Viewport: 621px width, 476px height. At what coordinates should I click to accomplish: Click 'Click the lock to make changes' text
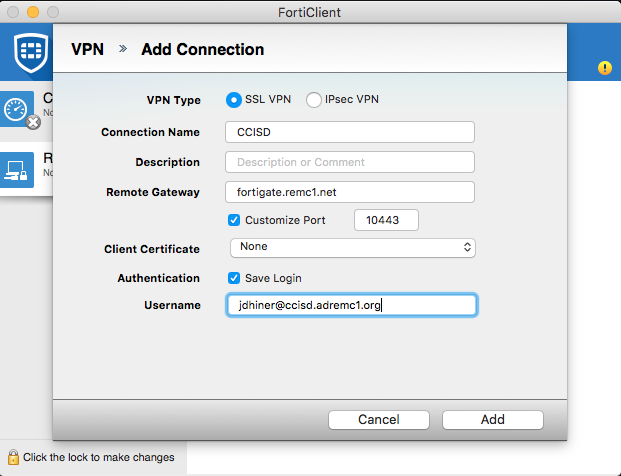(x=99, y=457)
